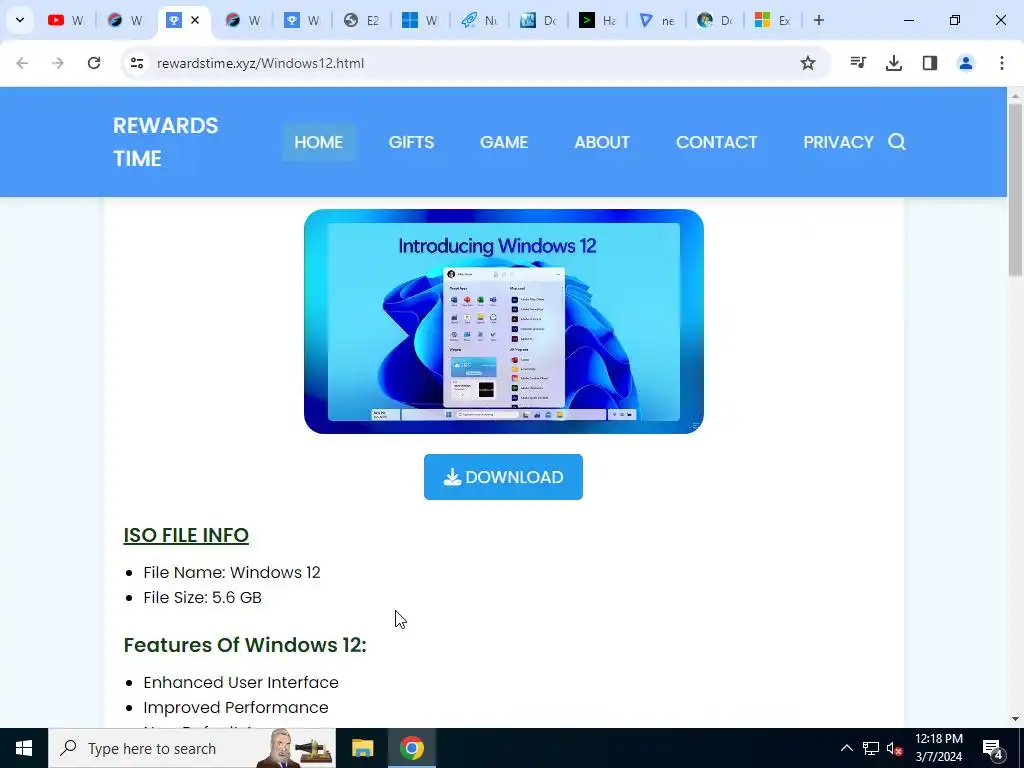Select 'File Name: Windows 12' text
The height and width of the screenshot is (768, 1024).
coord(232,572)
